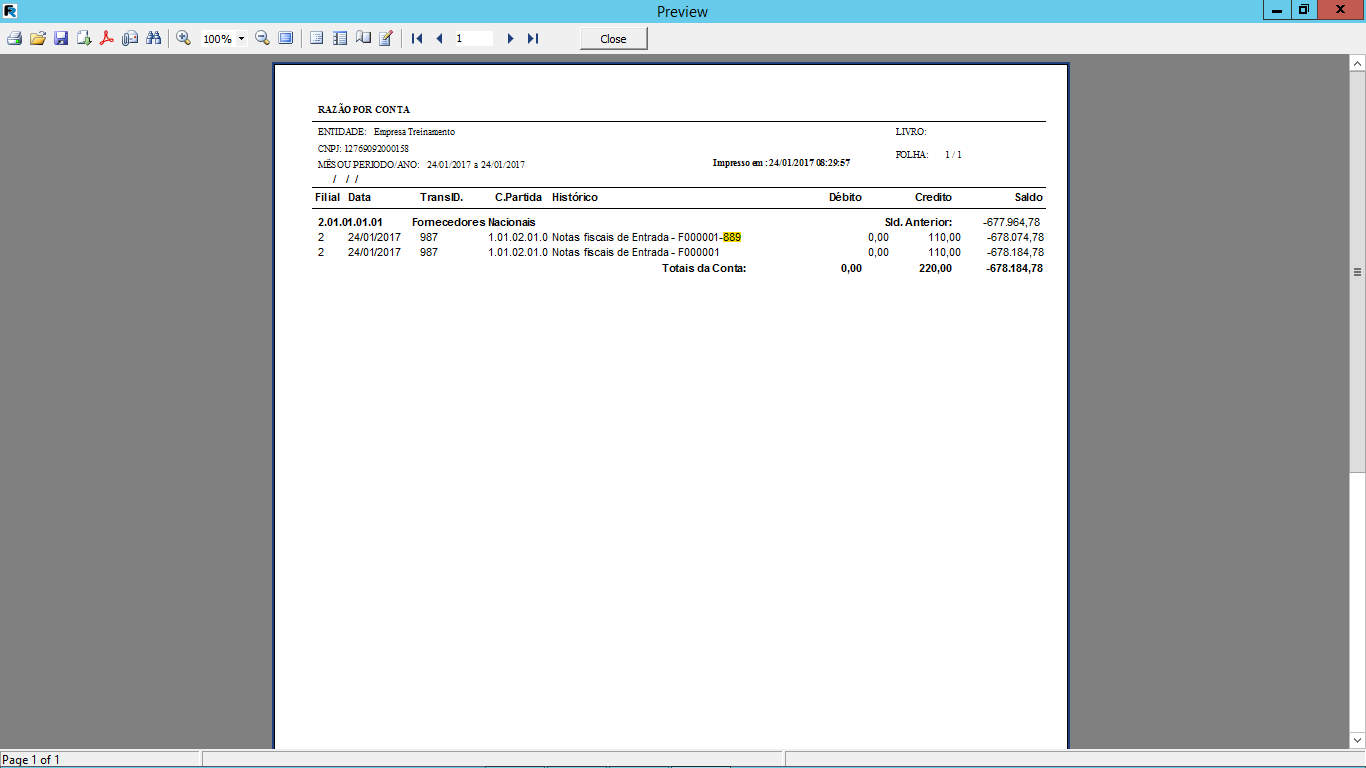Open the 100% zoom dropdown
The height and width of the screenshot is (768, 1366).
pyautogui.click(x=242, y=39)
